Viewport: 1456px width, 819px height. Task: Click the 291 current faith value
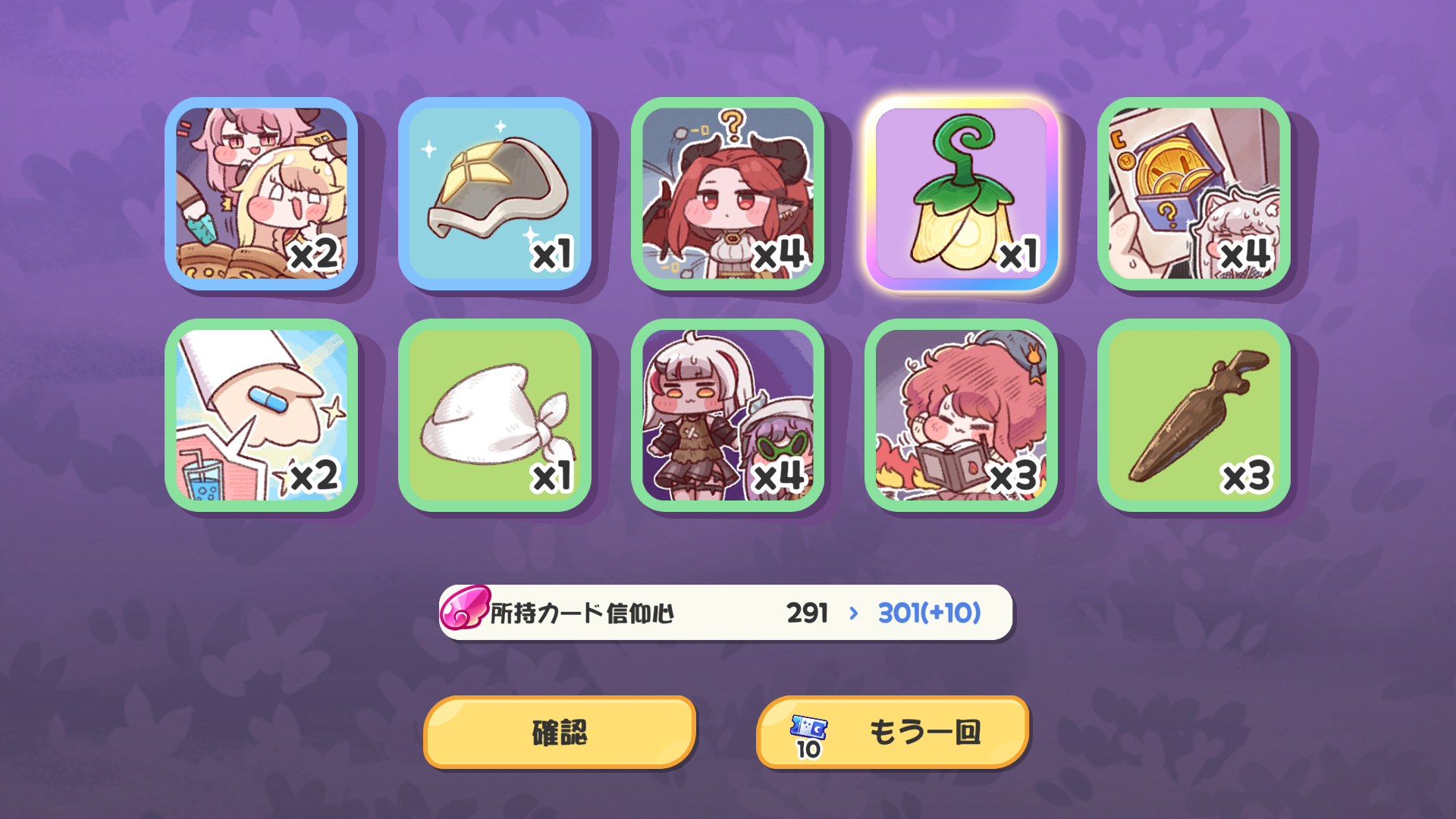[807, 613]
